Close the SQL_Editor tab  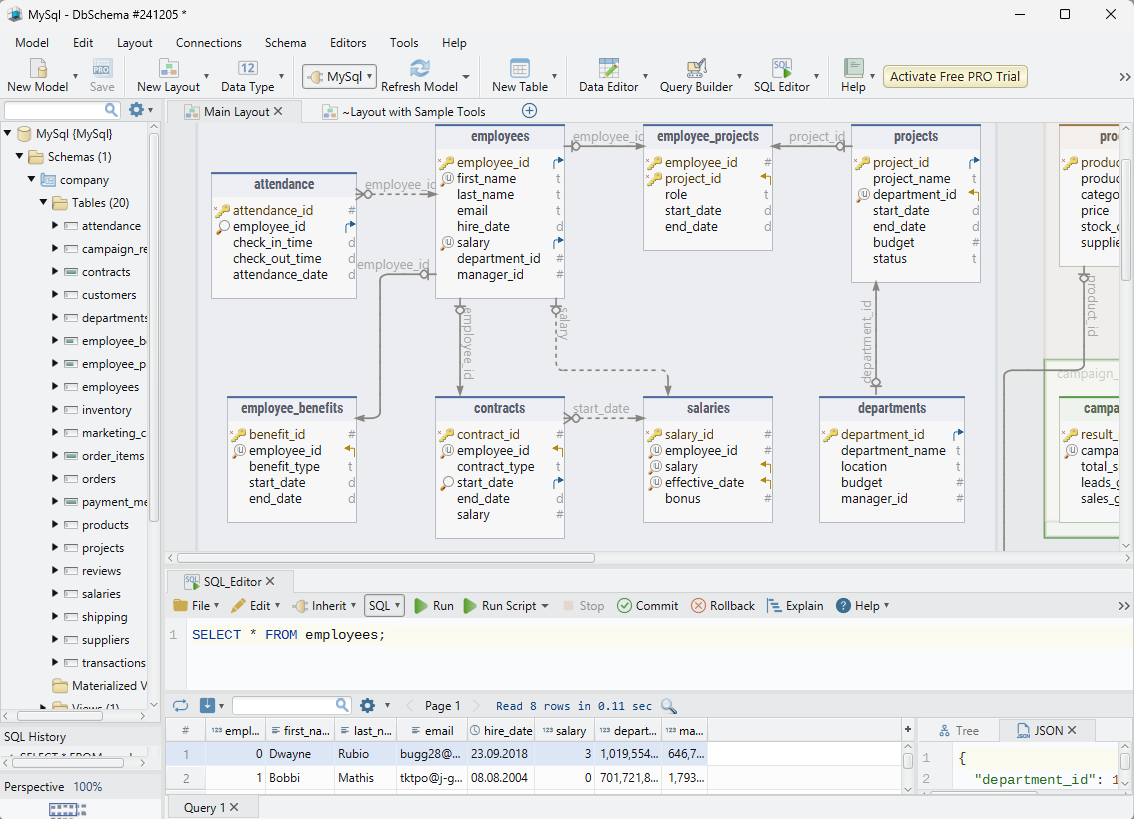pos(270,581)
